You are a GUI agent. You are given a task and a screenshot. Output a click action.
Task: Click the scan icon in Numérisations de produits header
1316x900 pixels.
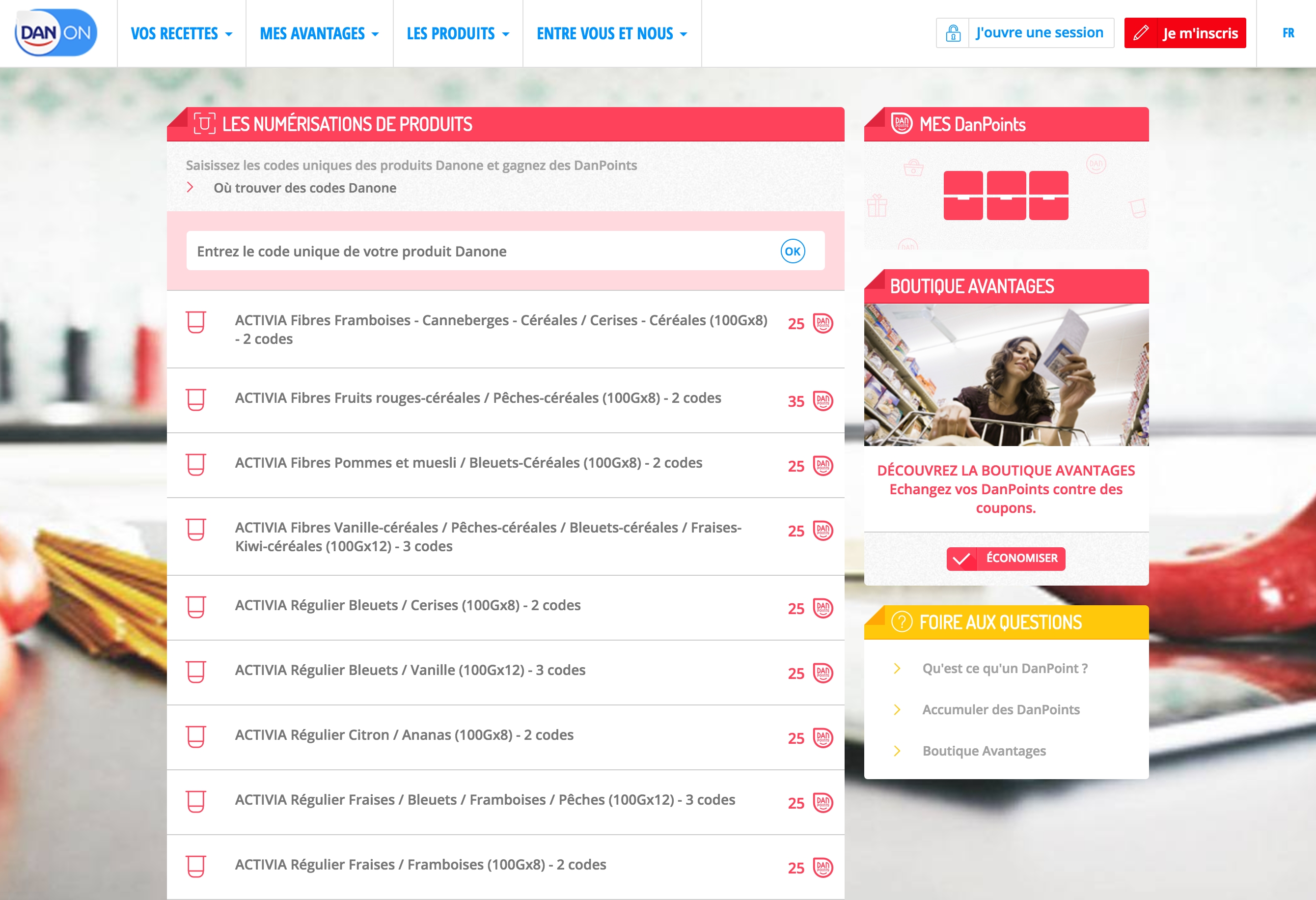[x=204, y=123]
